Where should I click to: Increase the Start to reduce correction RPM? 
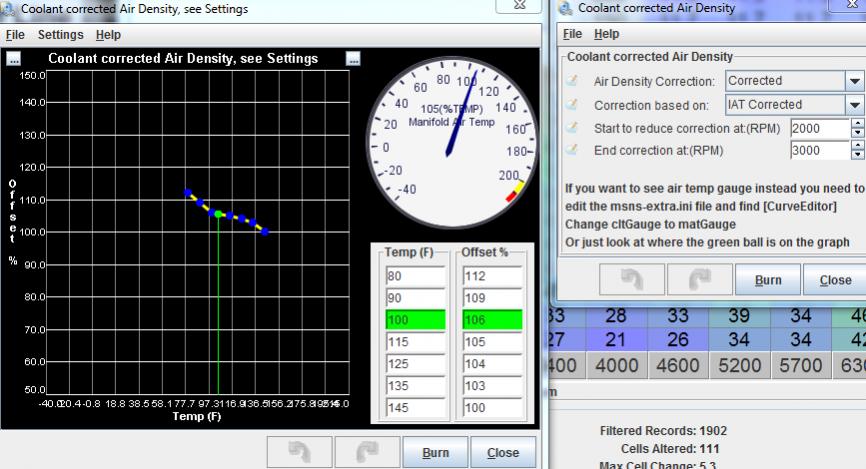856,123
